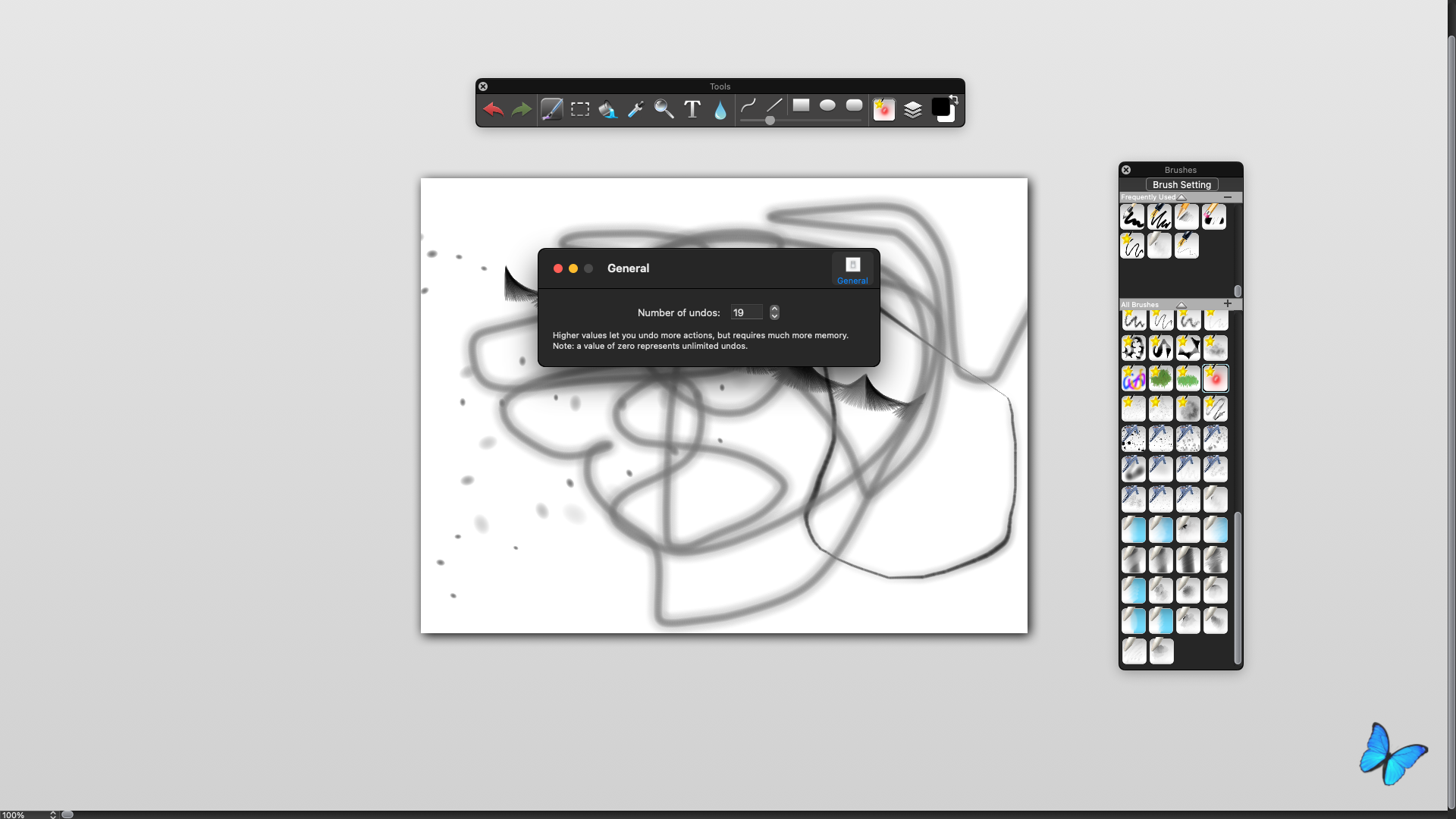
Task: Select the rectangular selection tool
Action: (x=580, y=110)
